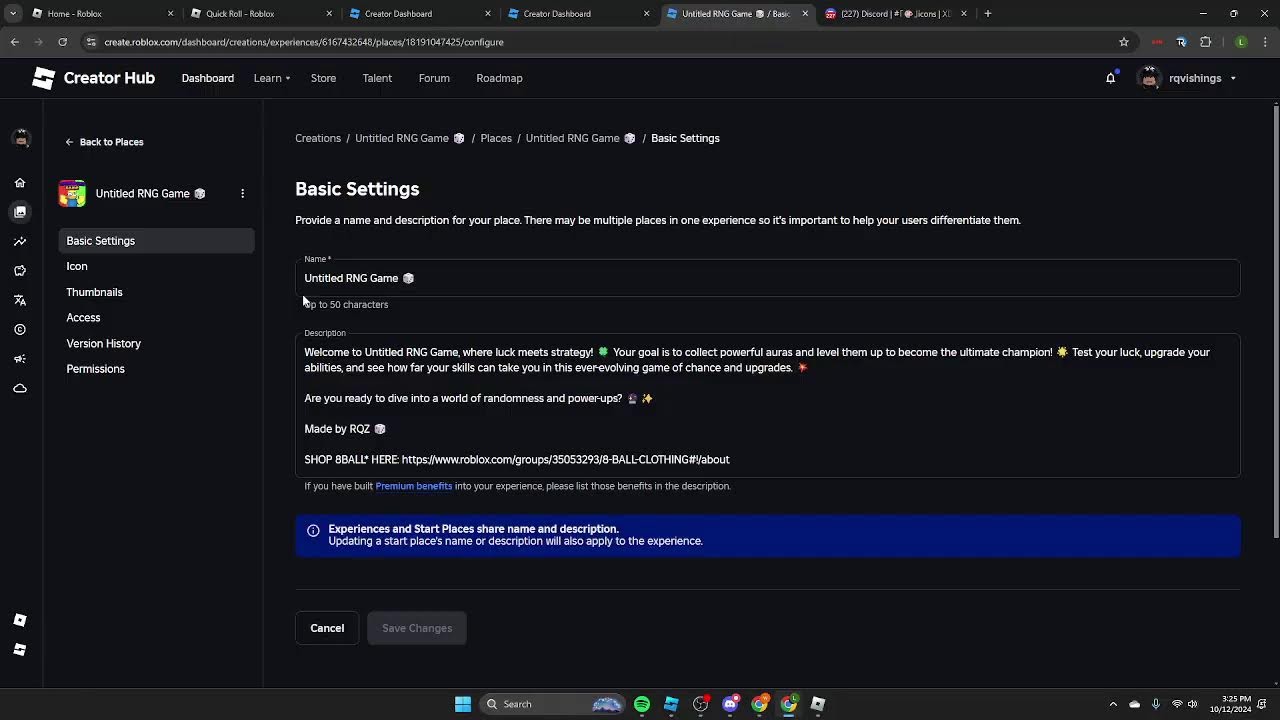
Task: Open Store in the top navigation
Action: point(323,78)
